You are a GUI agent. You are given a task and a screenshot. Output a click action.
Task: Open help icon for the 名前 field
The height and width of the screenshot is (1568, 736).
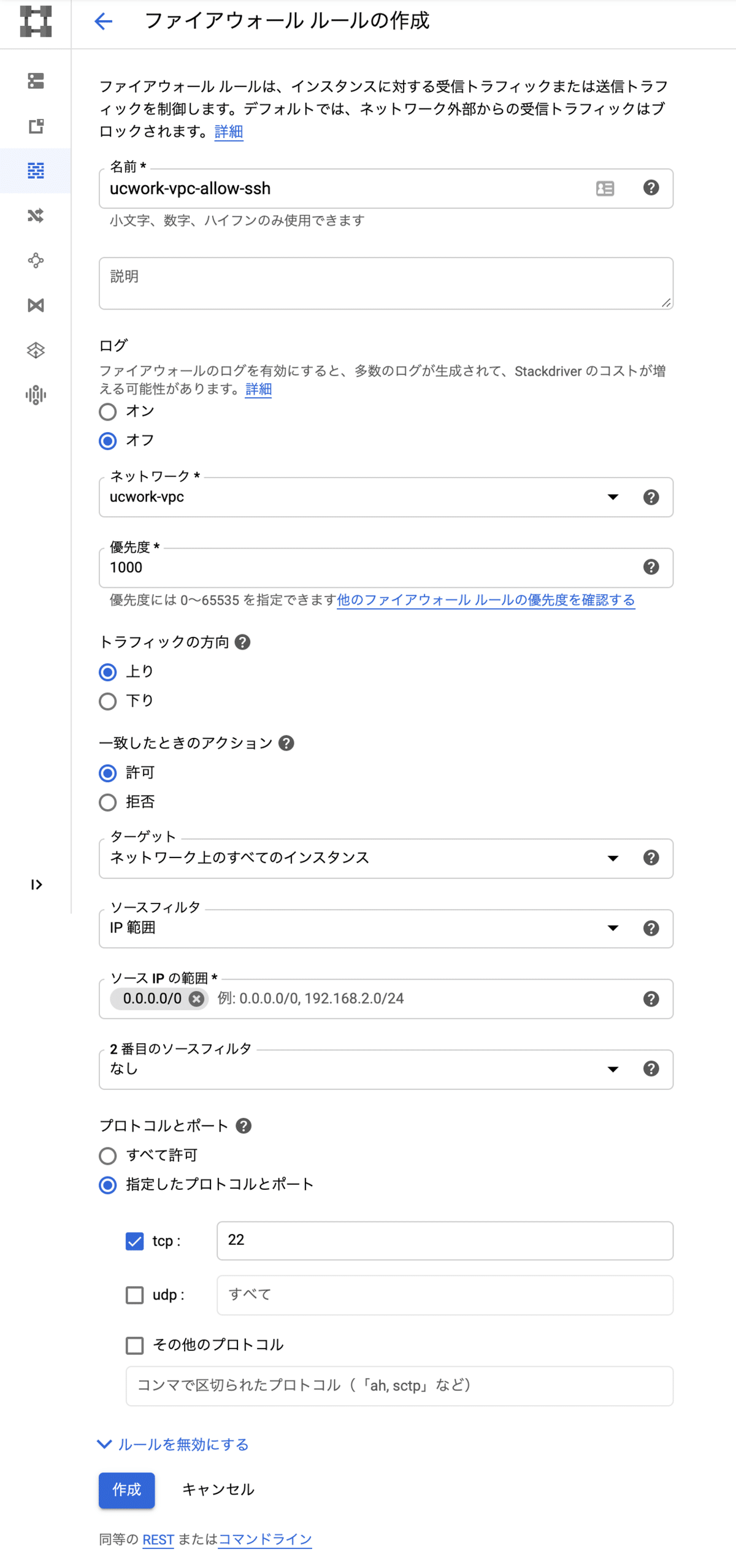(651, 188)
